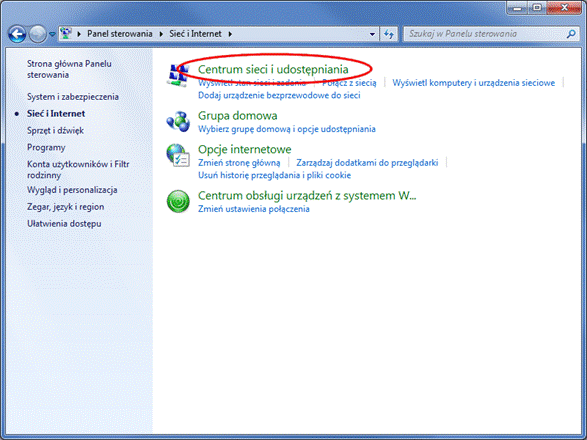This screenshot has height=440, width=587.
Task: Click Zmień stronę główną link
Action: pos(239,163)
